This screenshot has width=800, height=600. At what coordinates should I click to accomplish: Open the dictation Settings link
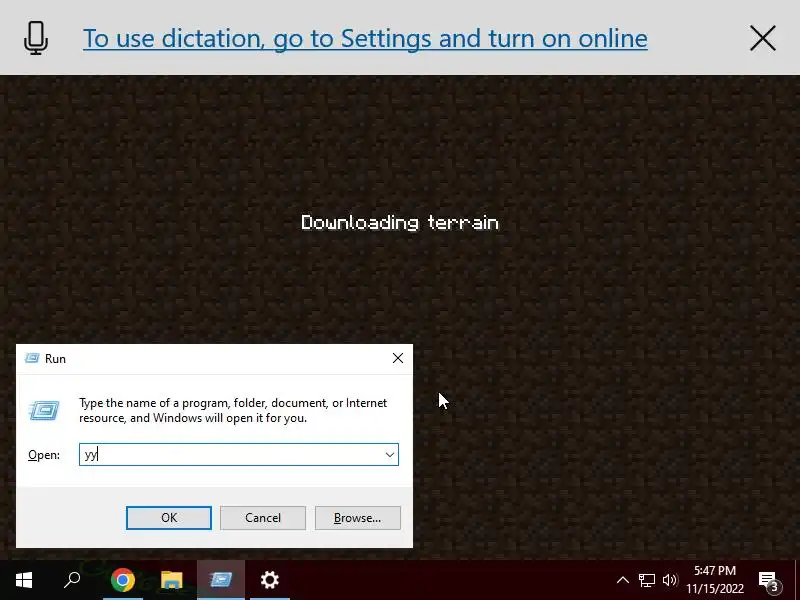pyautogui.click(x=365, y=38)
